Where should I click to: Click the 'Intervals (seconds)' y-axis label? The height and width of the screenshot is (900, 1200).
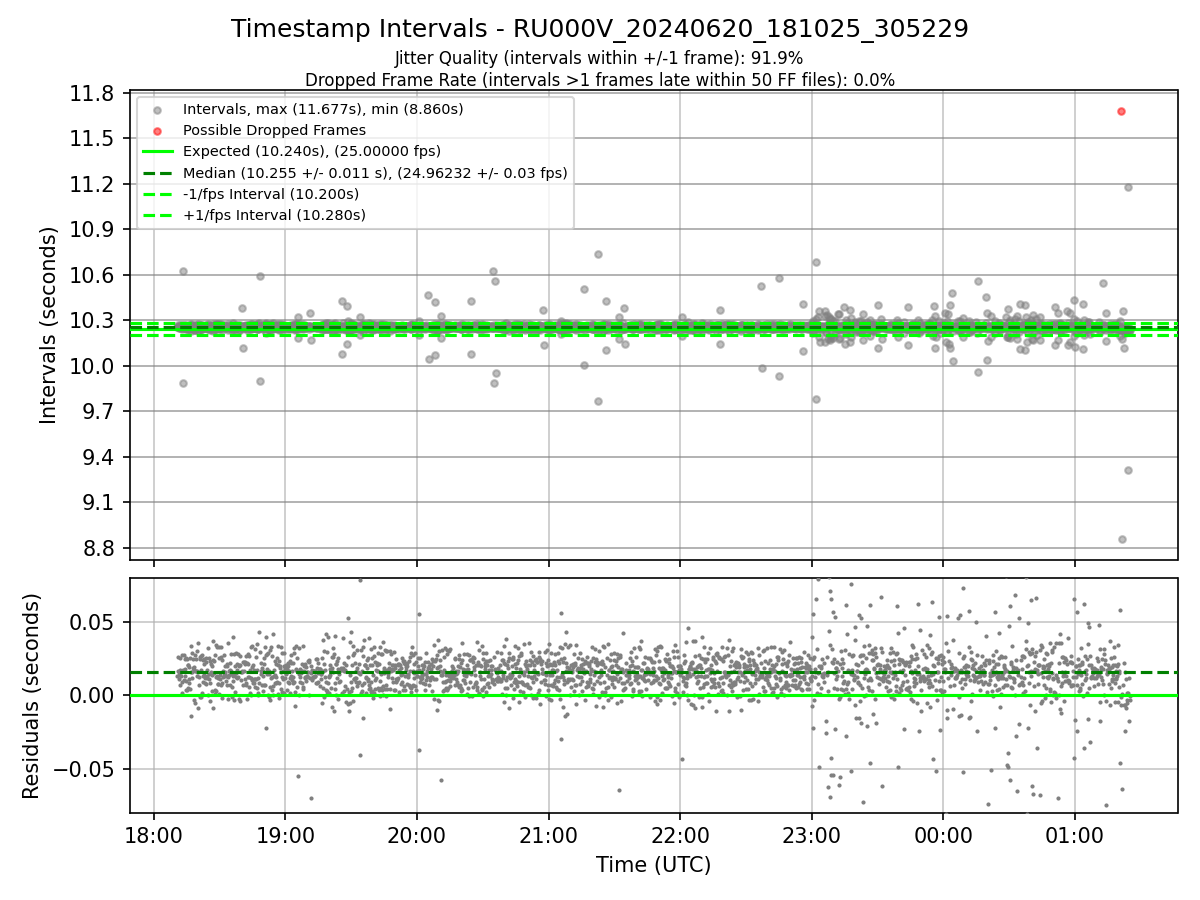(48, 325)
